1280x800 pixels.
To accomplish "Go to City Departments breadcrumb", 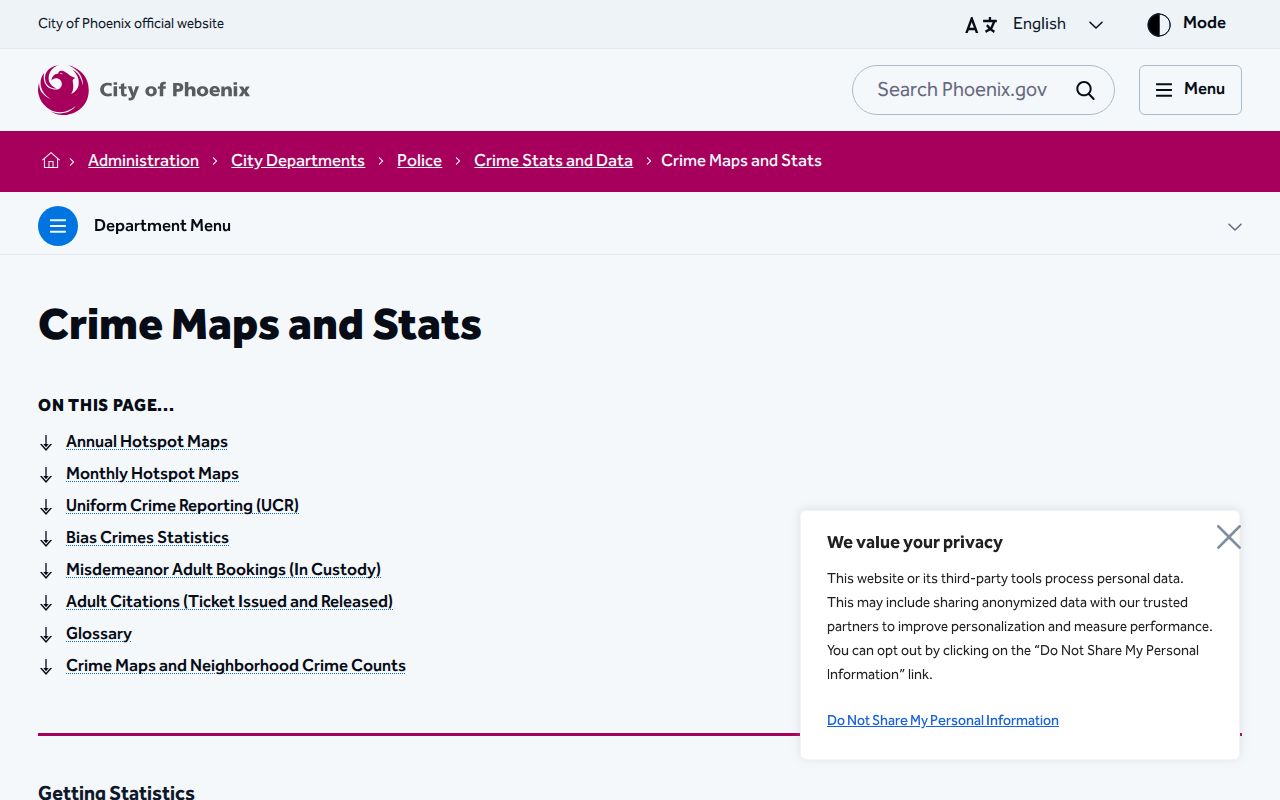I will point(298,161).
